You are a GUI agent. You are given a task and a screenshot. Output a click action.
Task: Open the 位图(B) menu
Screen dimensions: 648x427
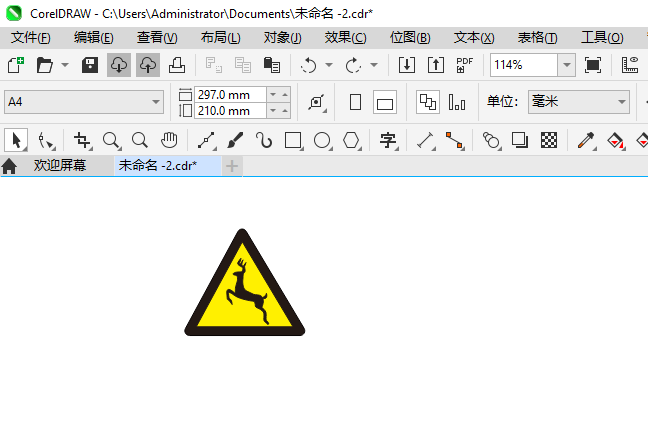click(410, 38)
